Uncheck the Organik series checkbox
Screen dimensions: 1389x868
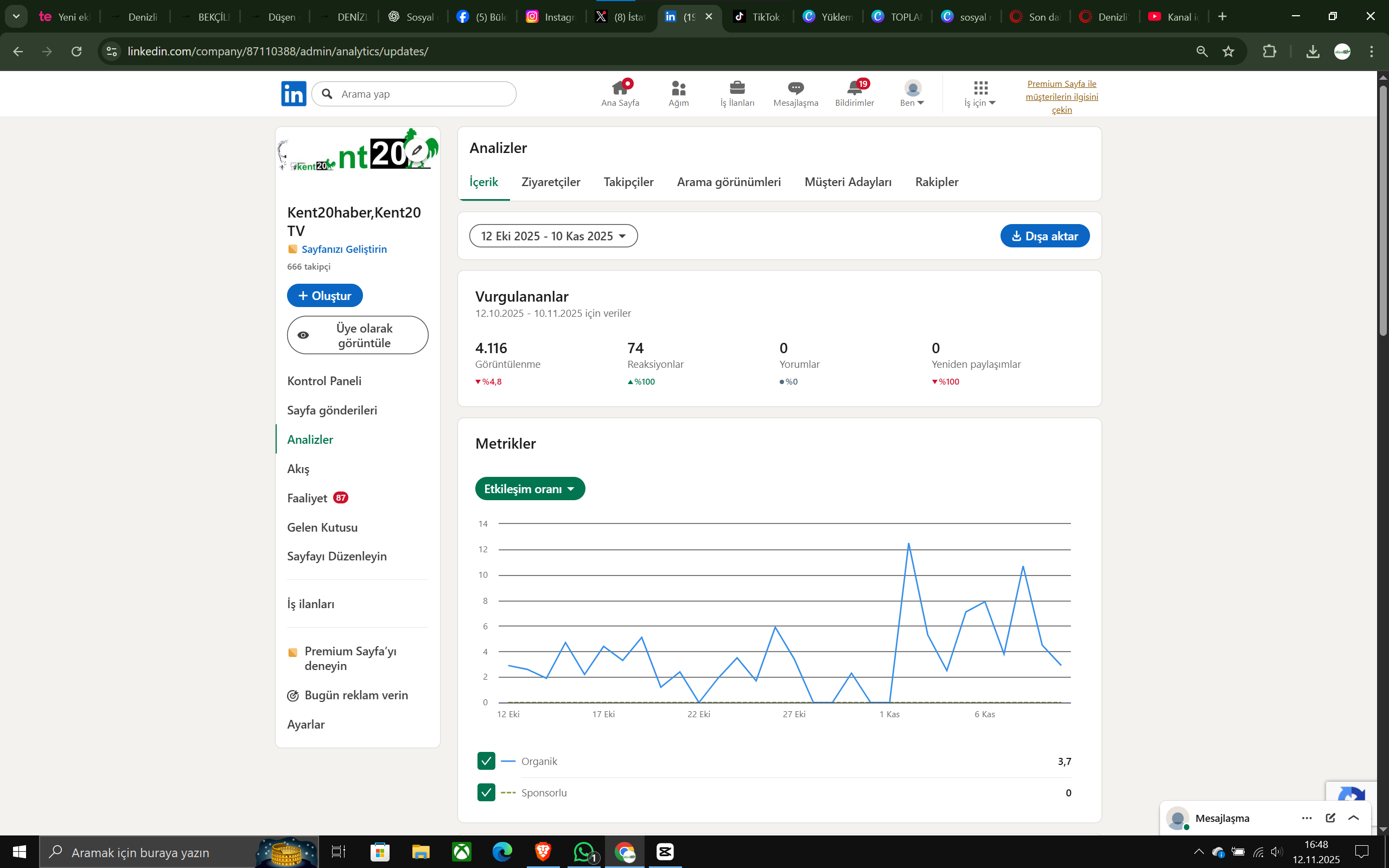pos(486,761)
